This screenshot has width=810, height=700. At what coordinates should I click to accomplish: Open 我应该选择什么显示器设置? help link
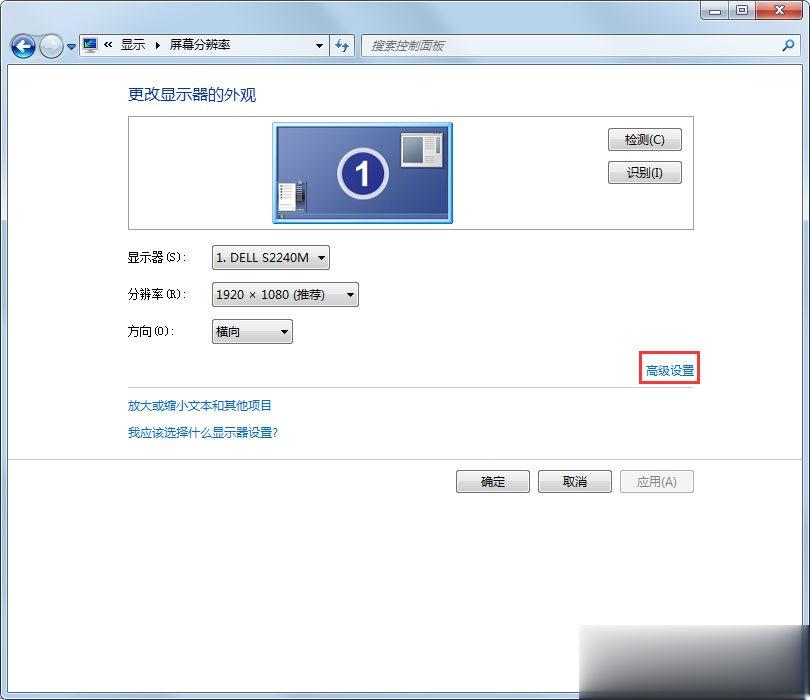click(x=203, y=432)
